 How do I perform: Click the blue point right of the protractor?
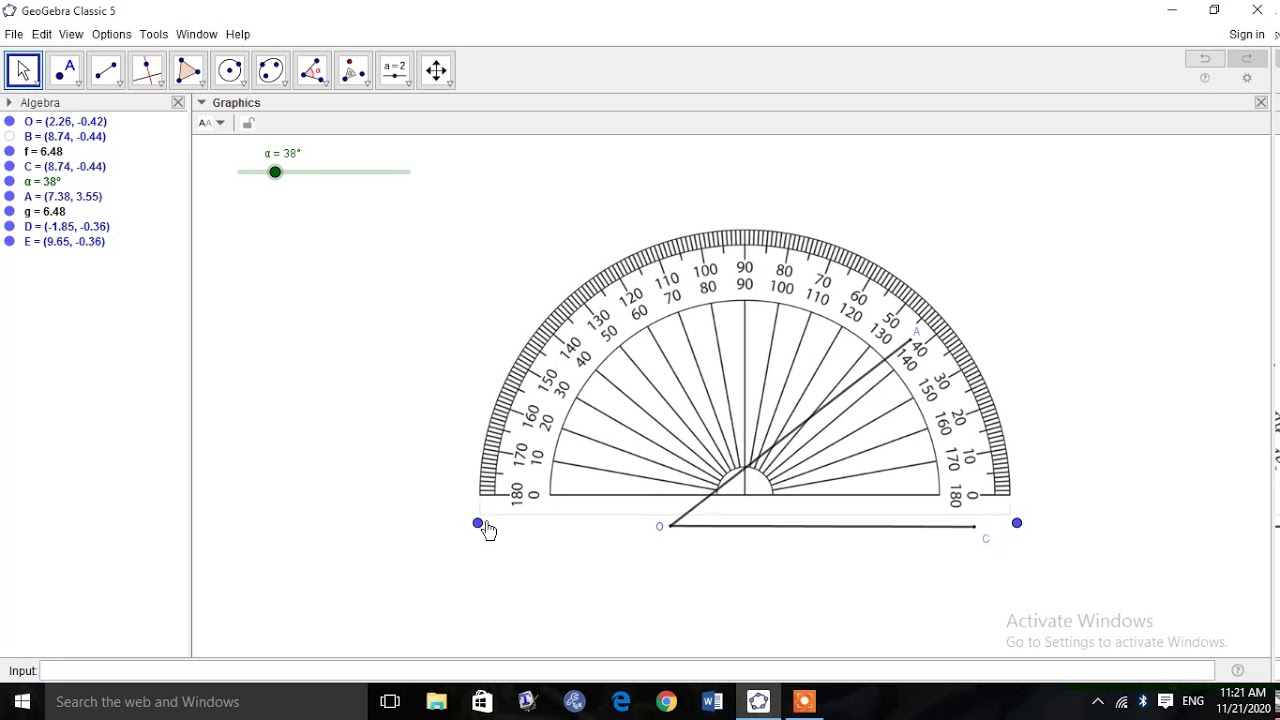tap(1017, 523)
